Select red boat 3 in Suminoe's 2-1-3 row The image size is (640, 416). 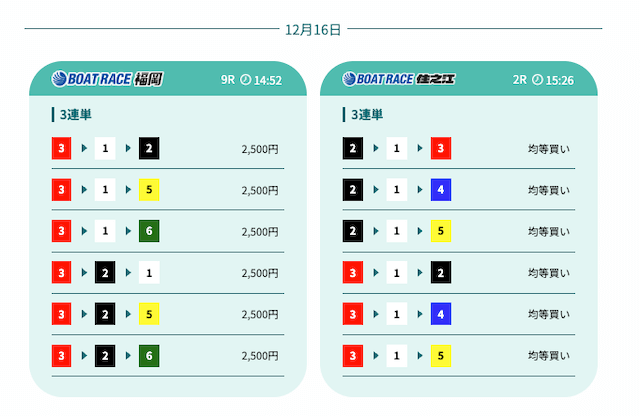tap(441, 150)
